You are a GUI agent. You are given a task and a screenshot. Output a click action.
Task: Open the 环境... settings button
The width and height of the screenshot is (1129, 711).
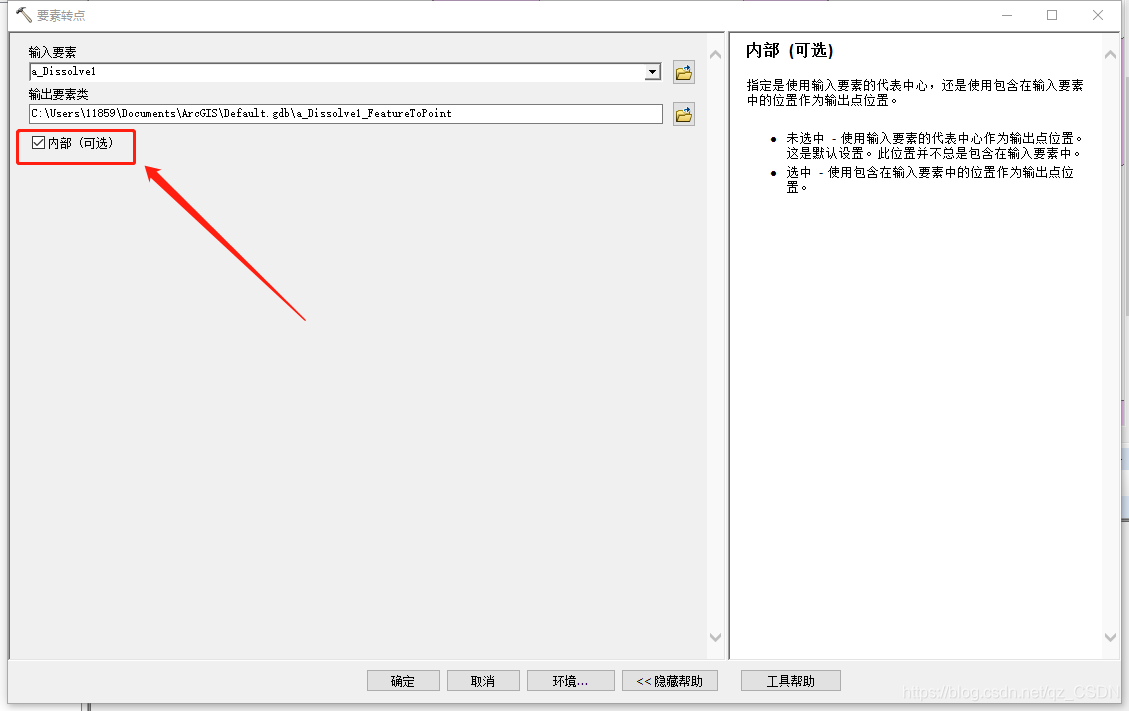pyautogui.click(x=570, y=681)
